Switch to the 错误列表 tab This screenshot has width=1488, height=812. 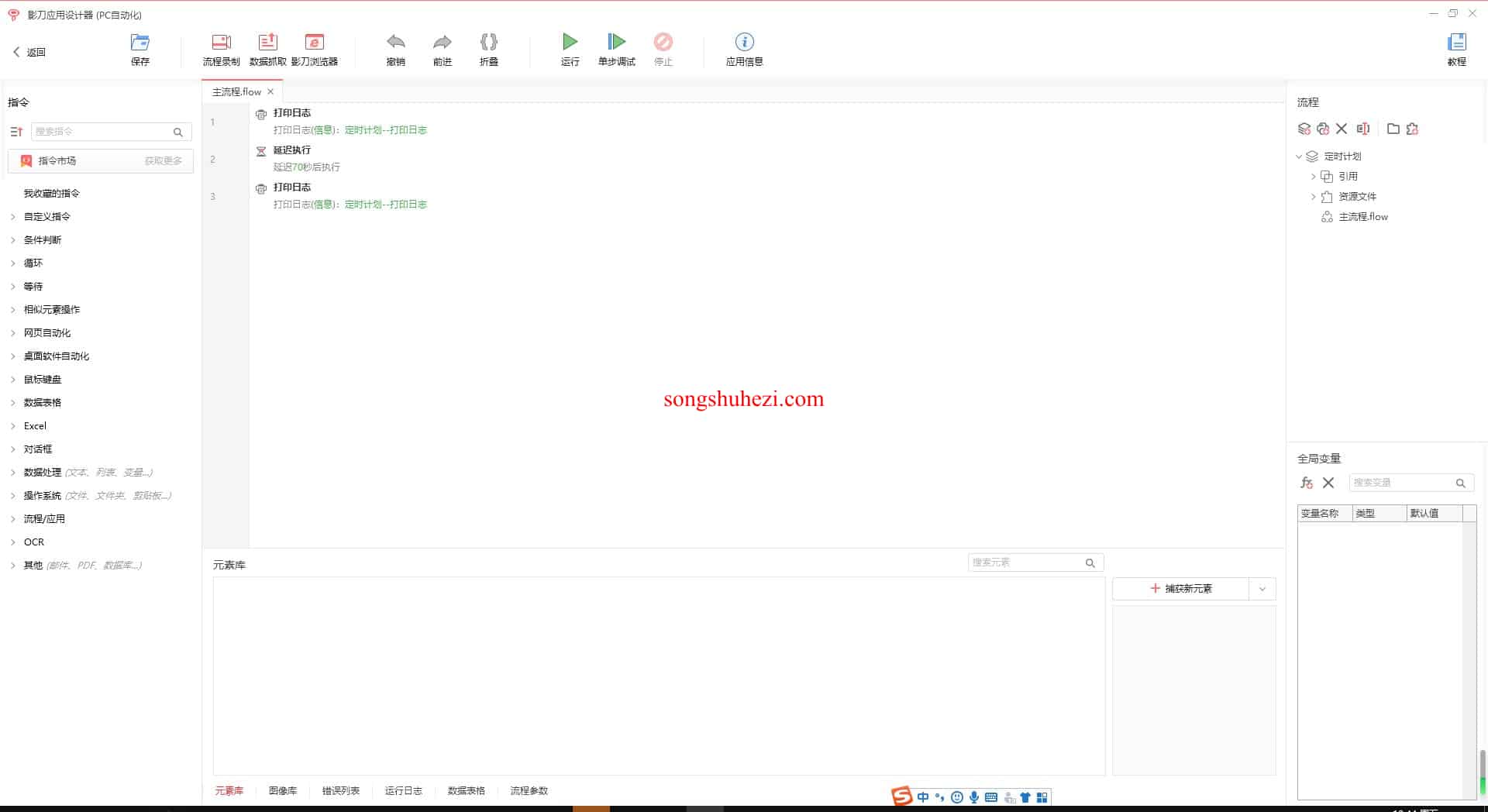coord(341,791)
